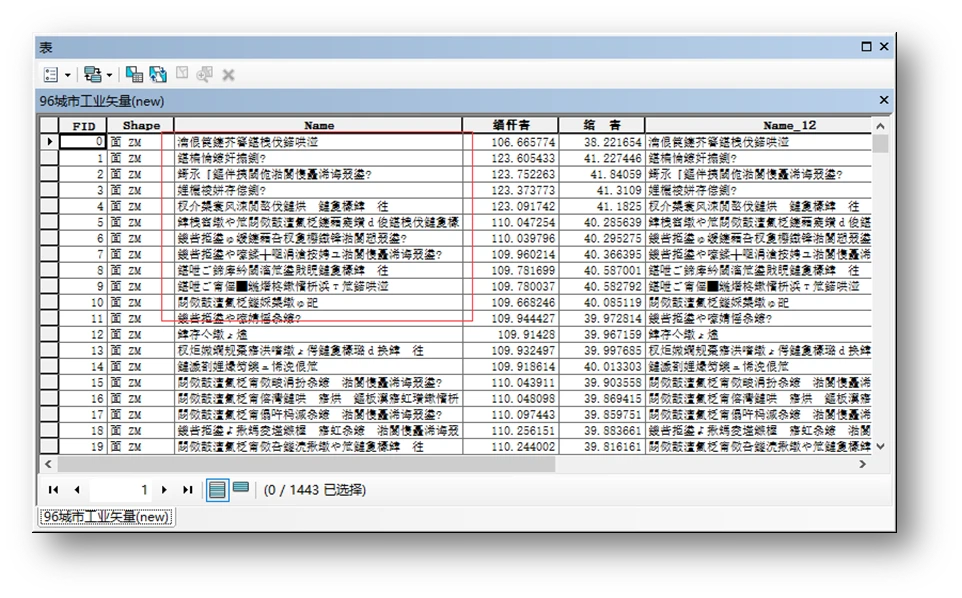This screenshot has width=962, height=598.
Task: Toggle the Show selected records view
Action: click(x=241, y=488)
